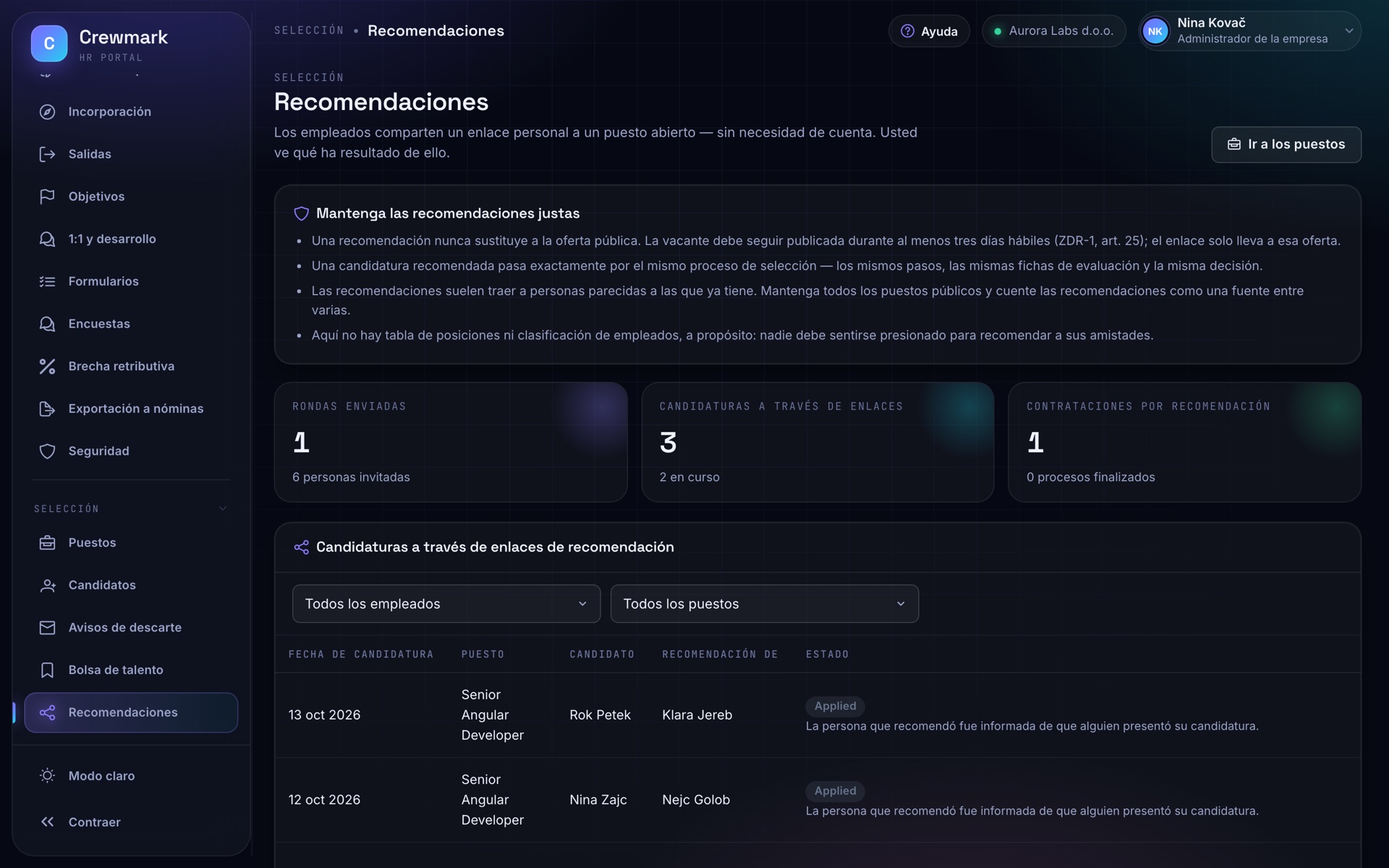Open Incorporación in the sidebar menu
The height and width of the screenshot is (868, 1389).
pyautogui.click(x=131, y=111)
